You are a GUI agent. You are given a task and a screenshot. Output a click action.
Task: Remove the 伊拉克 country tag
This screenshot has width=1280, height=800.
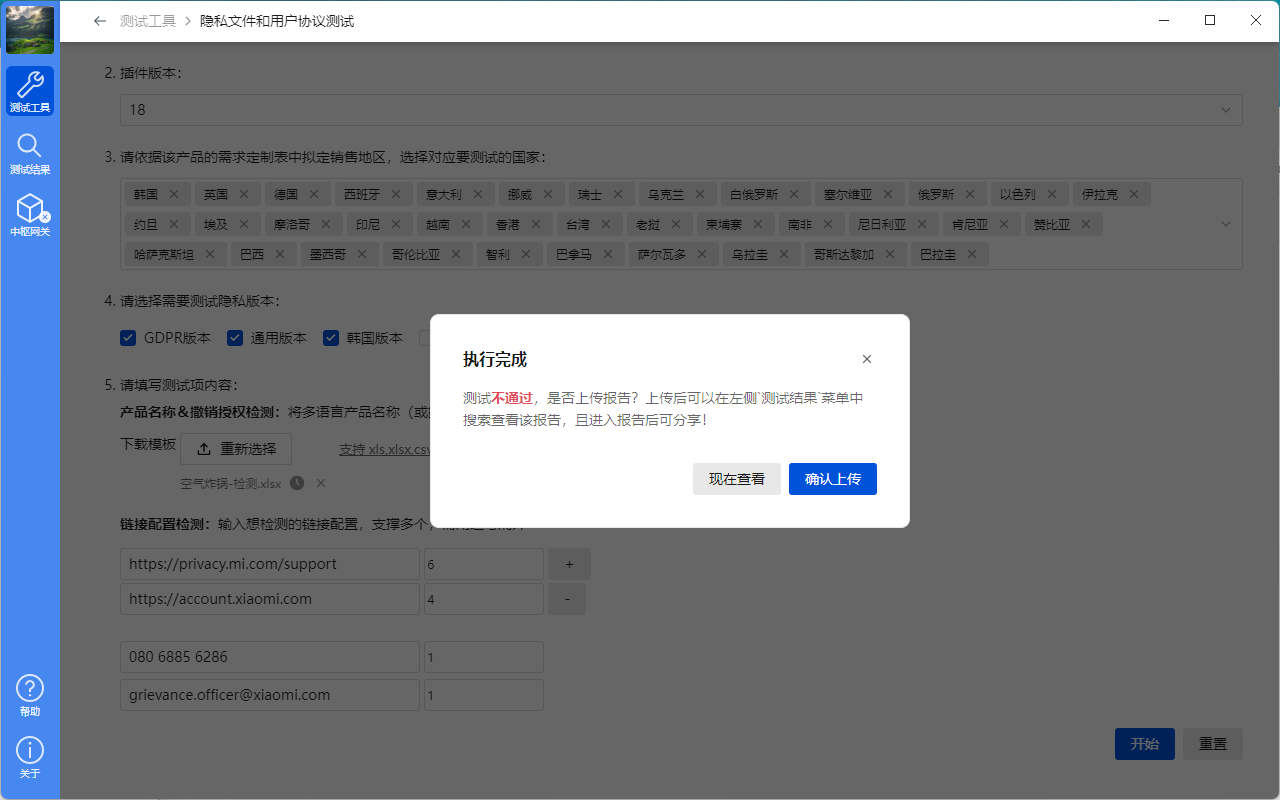click(1134, 194)
